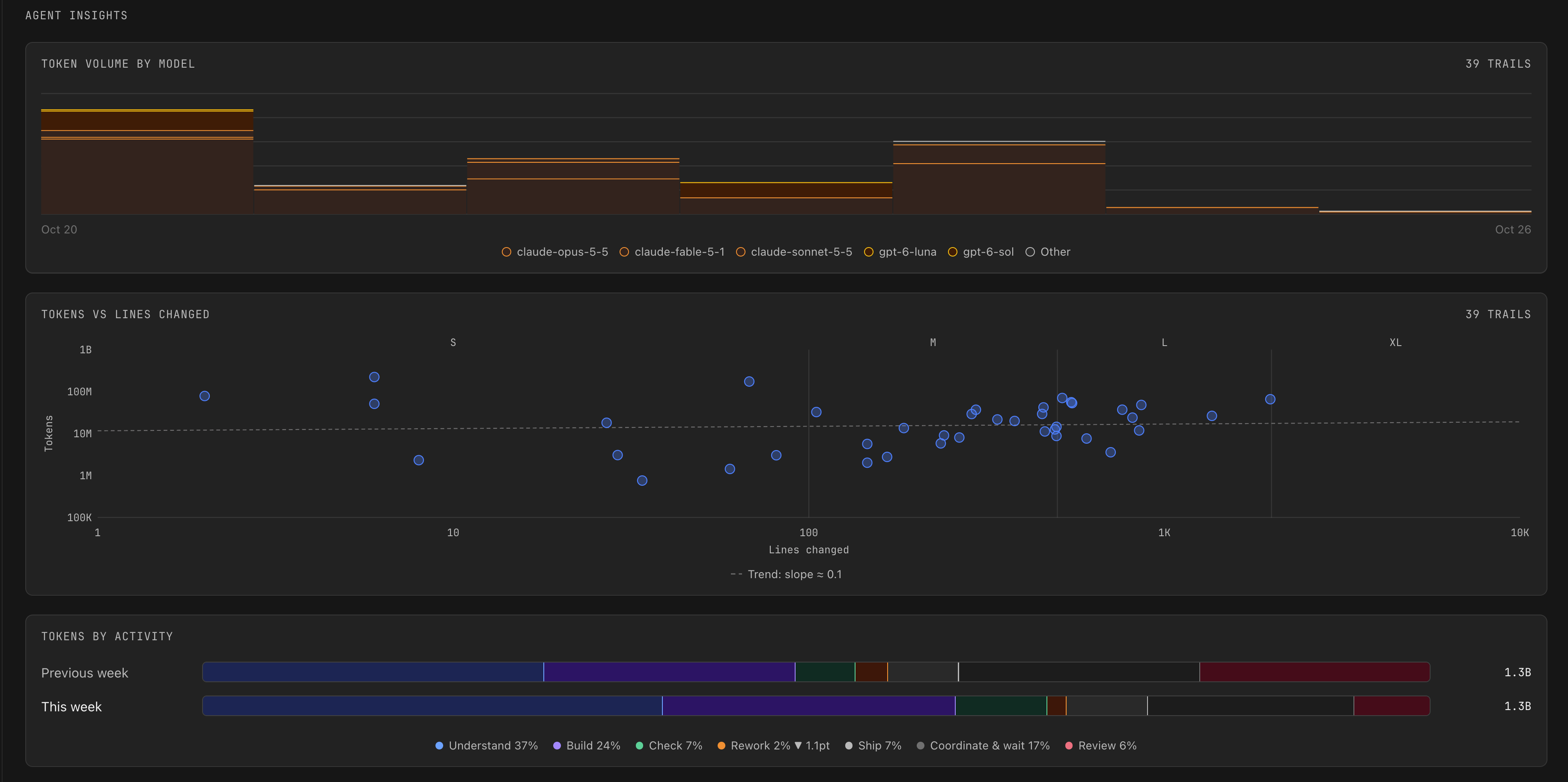Select the Check 7% legend entry
This screenshot has height=782, width=1568.
coord(668,746)
